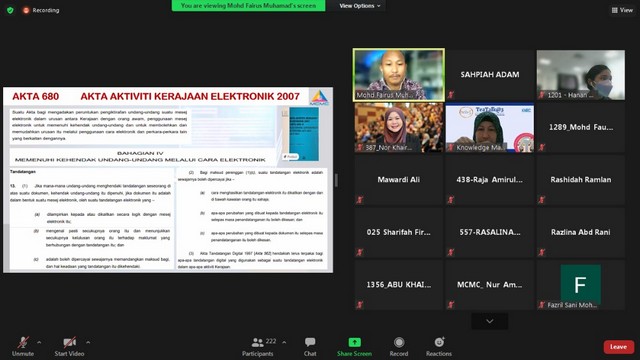Click the red Recording indicator
This screenshot has width=640, height=360.
[41, 10]
